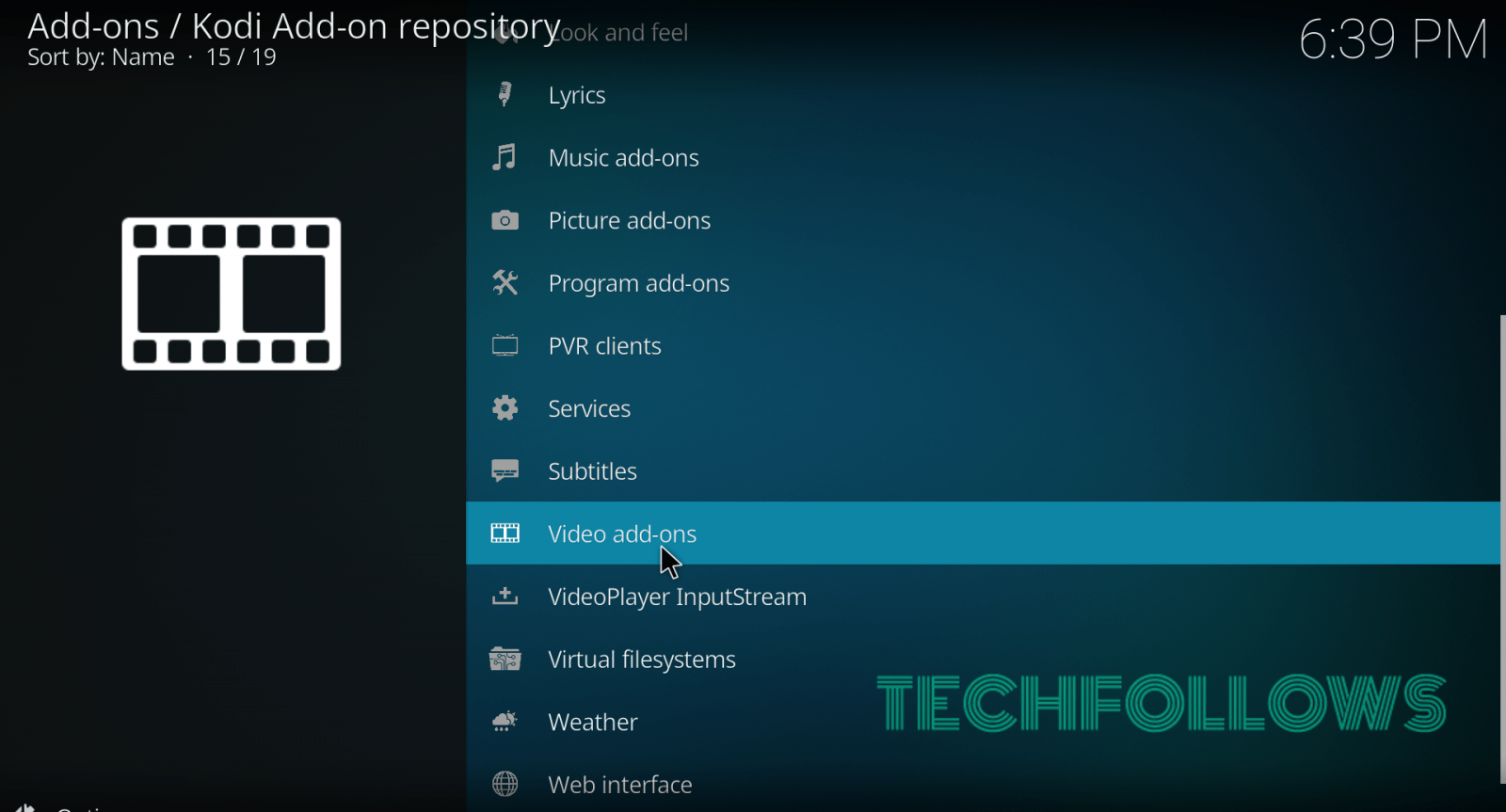Image resolution: width=1506 pixels, height=812 pixels.
Task: Click the music note icon
Action: click(505, 157)
